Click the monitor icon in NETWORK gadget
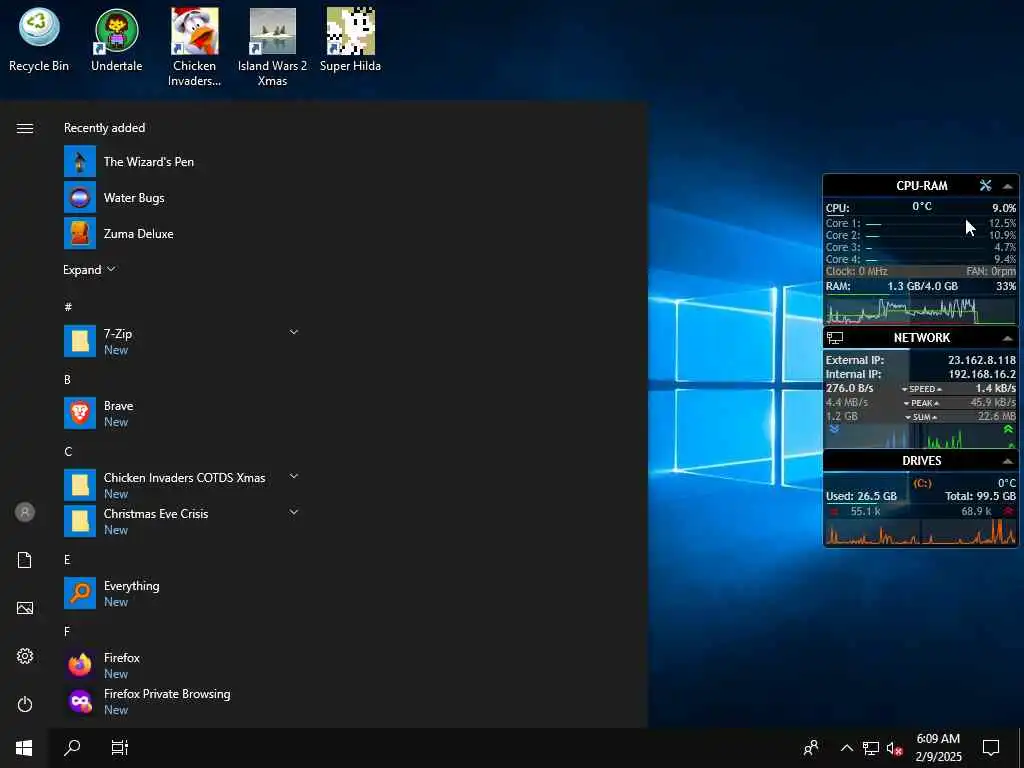This screenshot has width=1024, height=768. (835, 338)
